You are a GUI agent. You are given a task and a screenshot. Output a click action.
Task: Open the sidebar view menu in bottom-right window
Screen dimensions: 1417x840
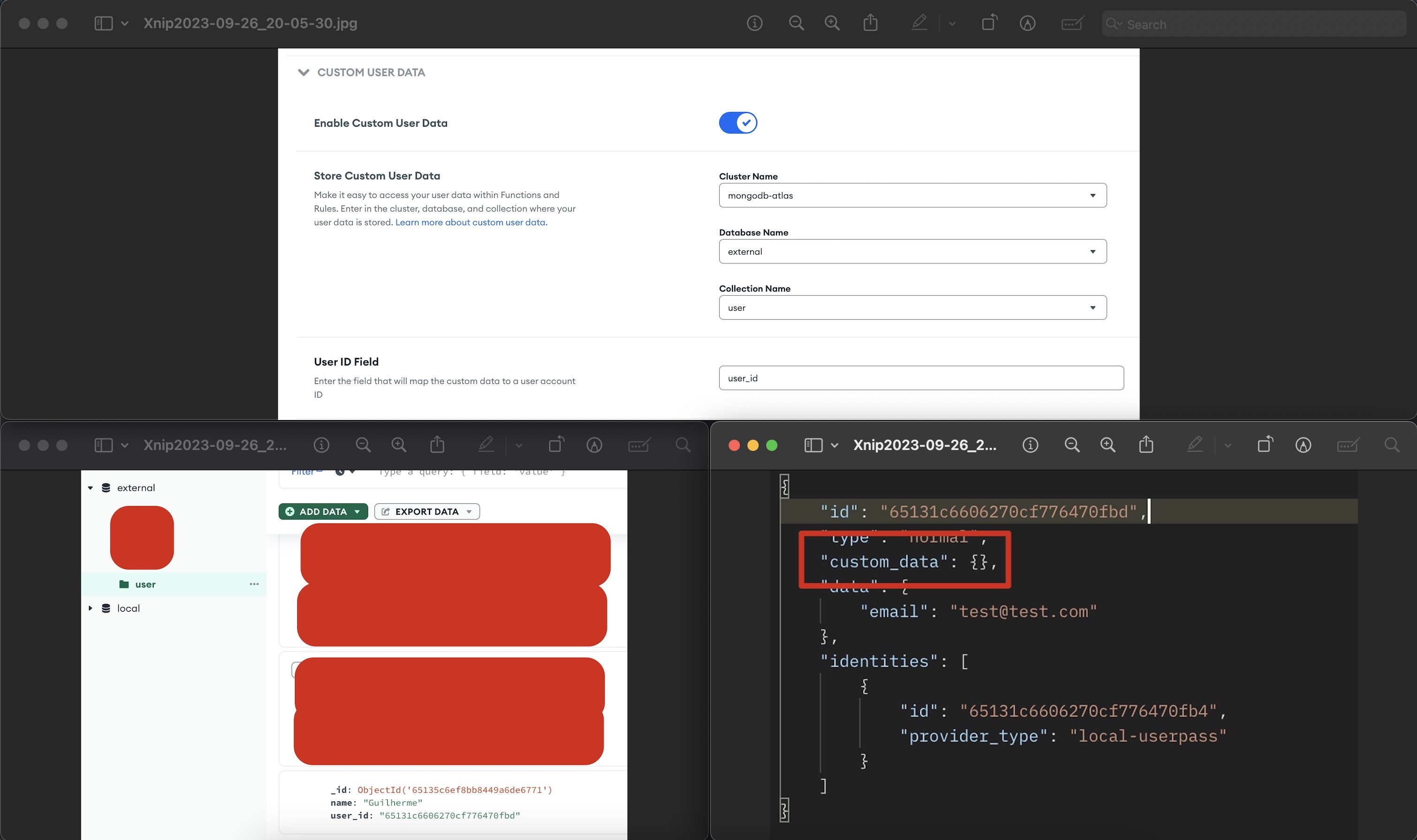835,445
